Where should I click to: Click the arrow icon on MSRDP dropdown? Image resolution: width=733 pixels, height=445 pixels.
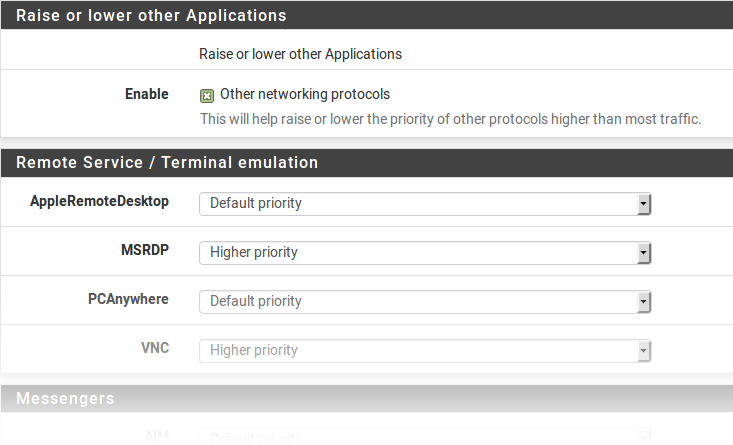pyautogui.click(x=644, y=253)
